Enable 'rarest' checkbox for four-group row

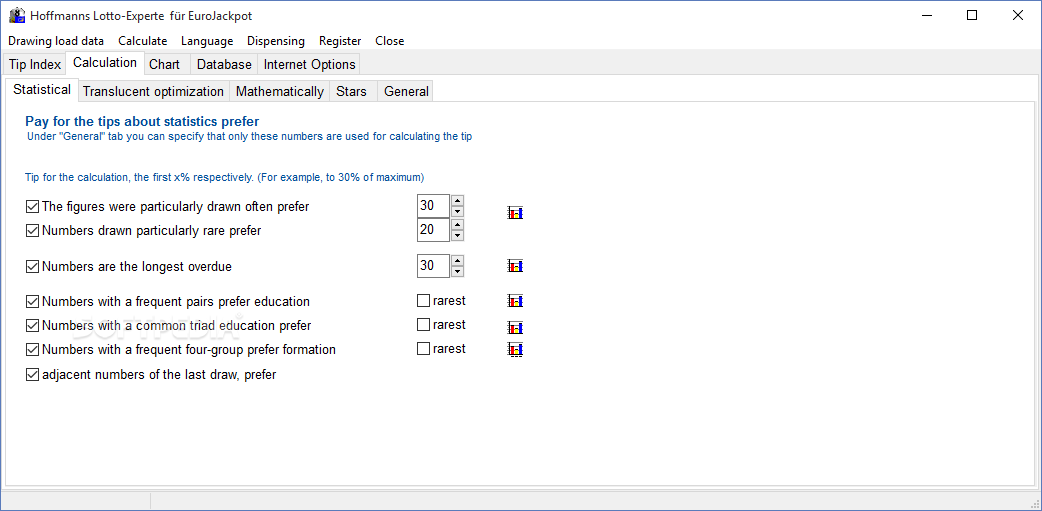(x=423, y=349)
